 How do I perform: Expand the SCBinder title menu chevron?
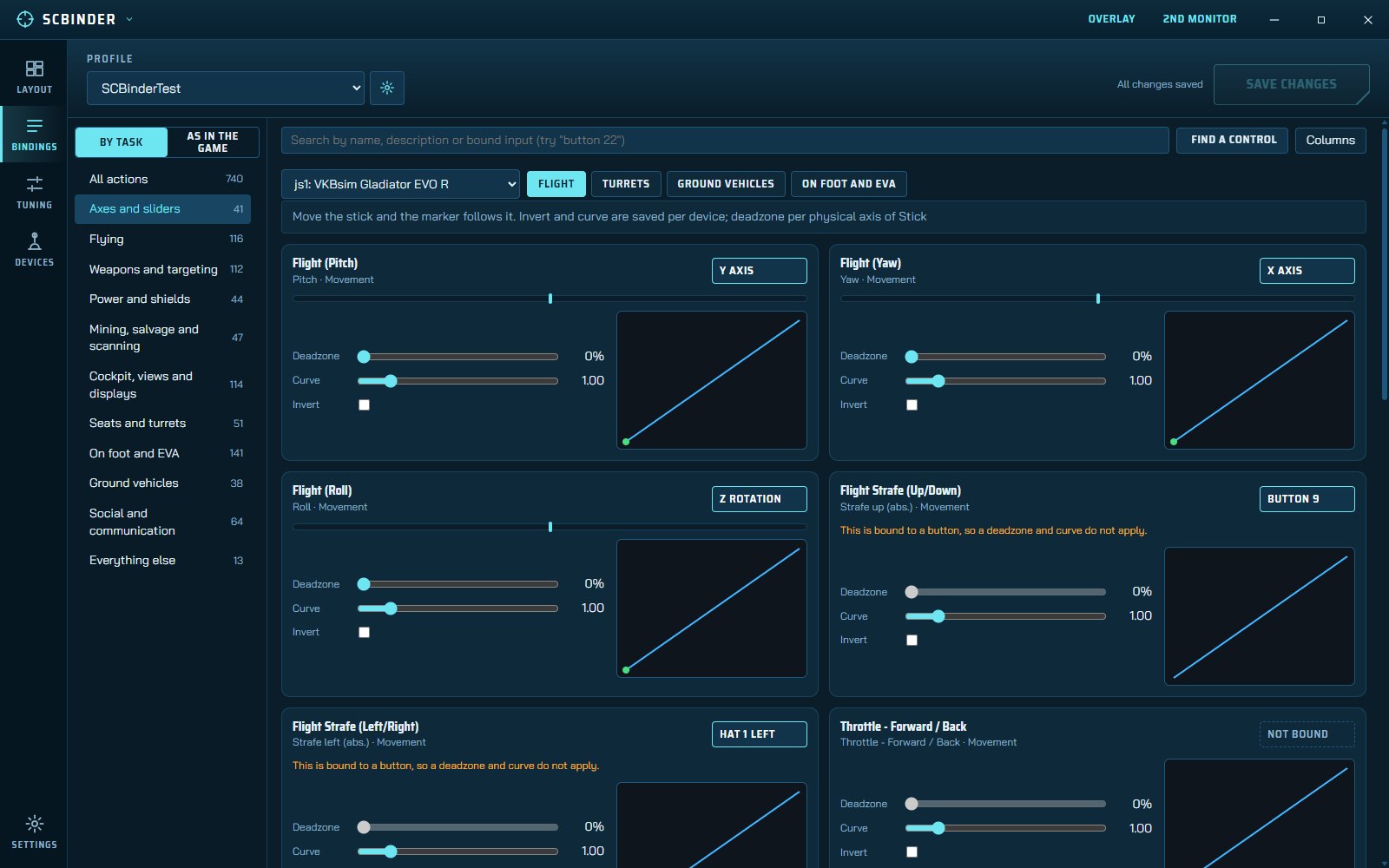[x=129, y=19]
